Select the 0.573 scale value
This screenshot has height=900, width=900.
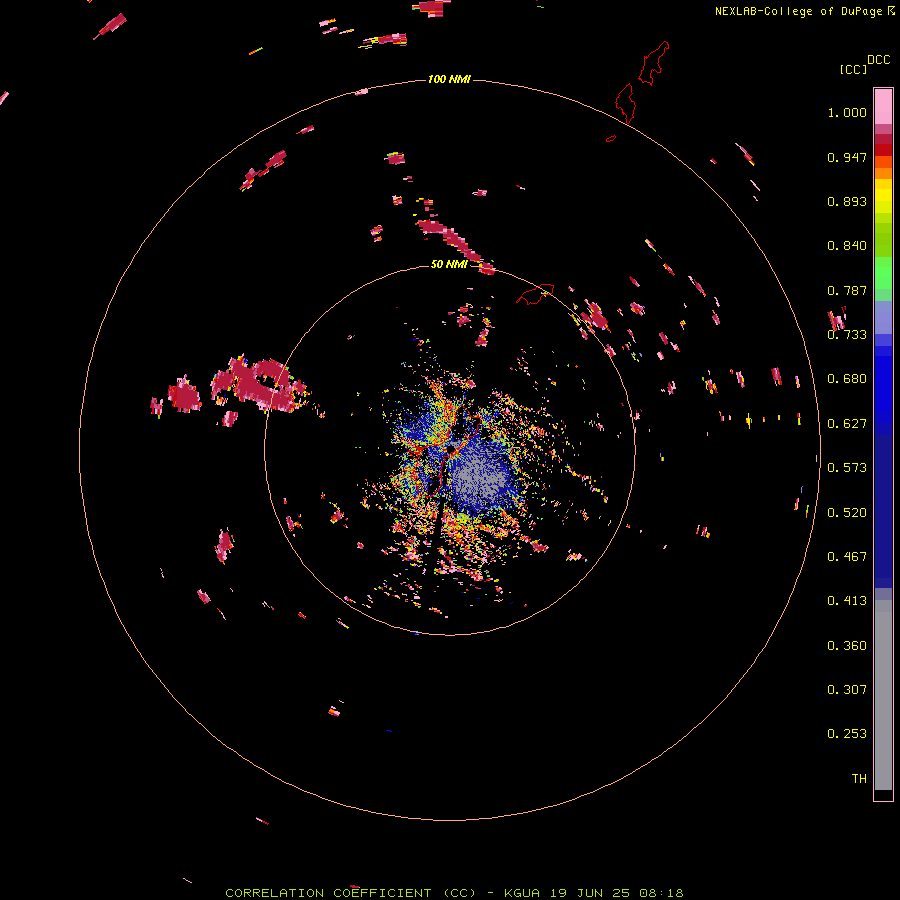(847, 468)
